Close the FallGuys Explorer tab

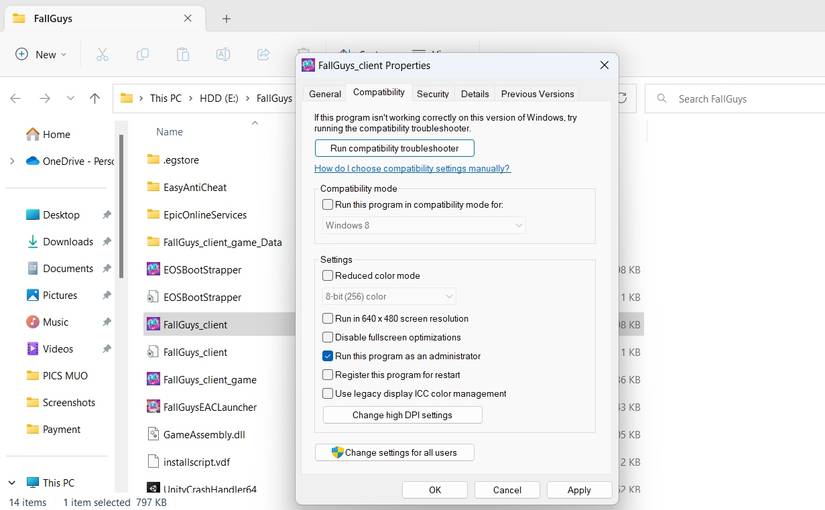[x=187, y=18]
